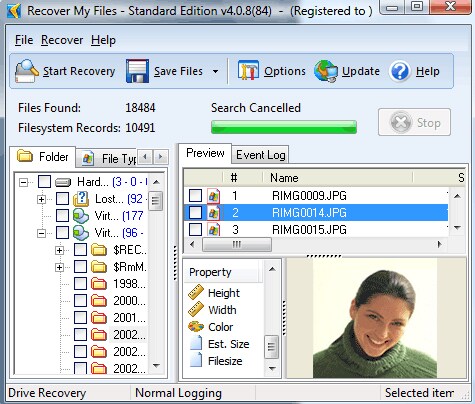Viewport: 475px width, 404px height.
Task: Click the Lost files folder question icon
Action: pos(81,199)
